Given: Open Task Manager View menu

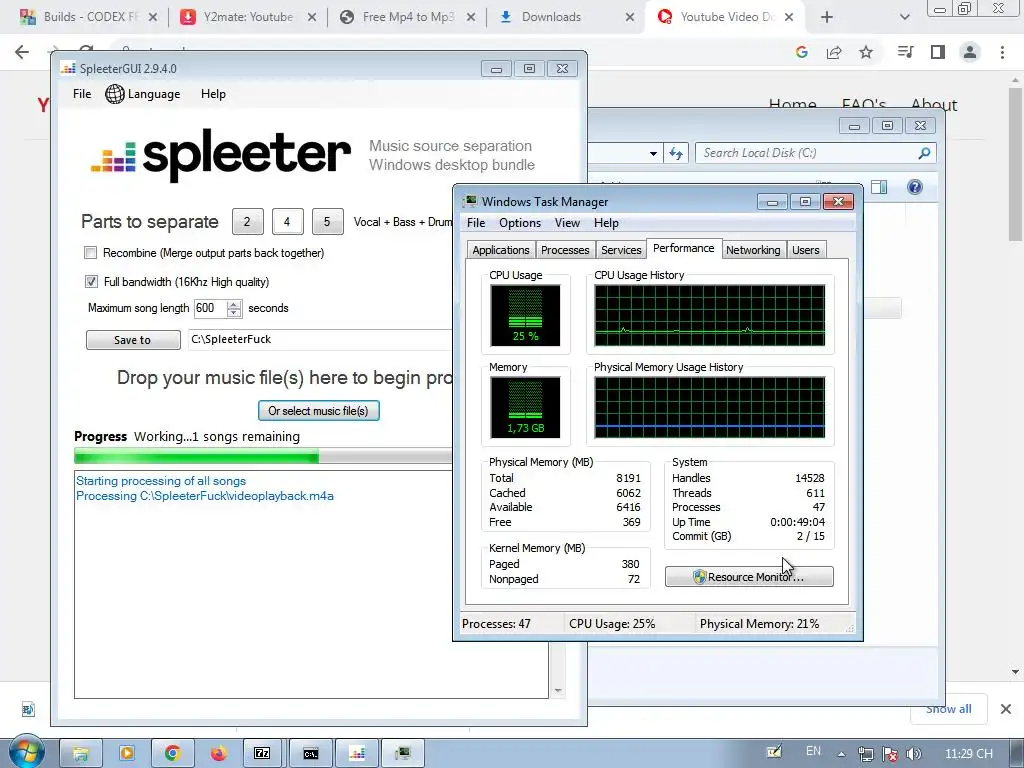Looking at the screenshot, I should [567, 223].
